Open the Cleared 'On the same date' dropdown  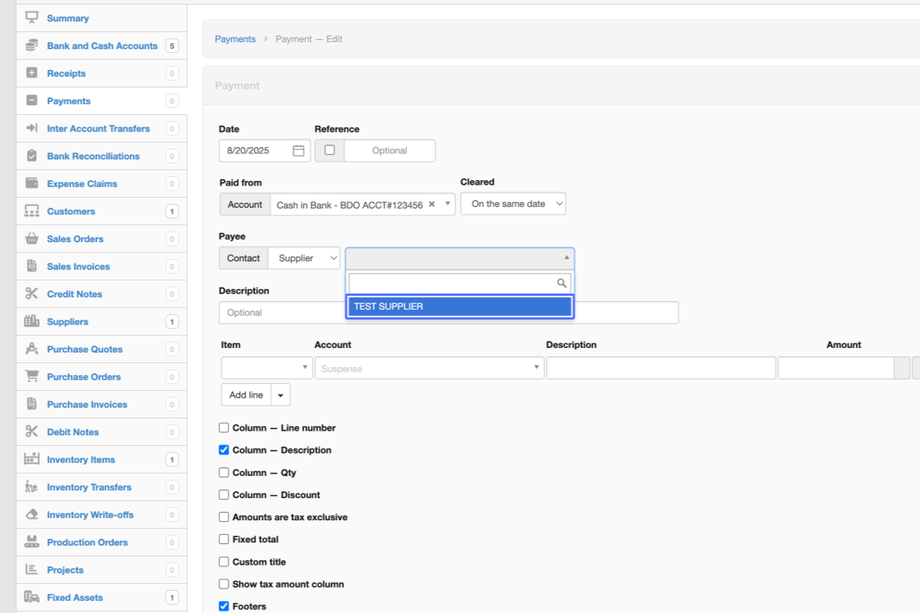click(513, 204)
